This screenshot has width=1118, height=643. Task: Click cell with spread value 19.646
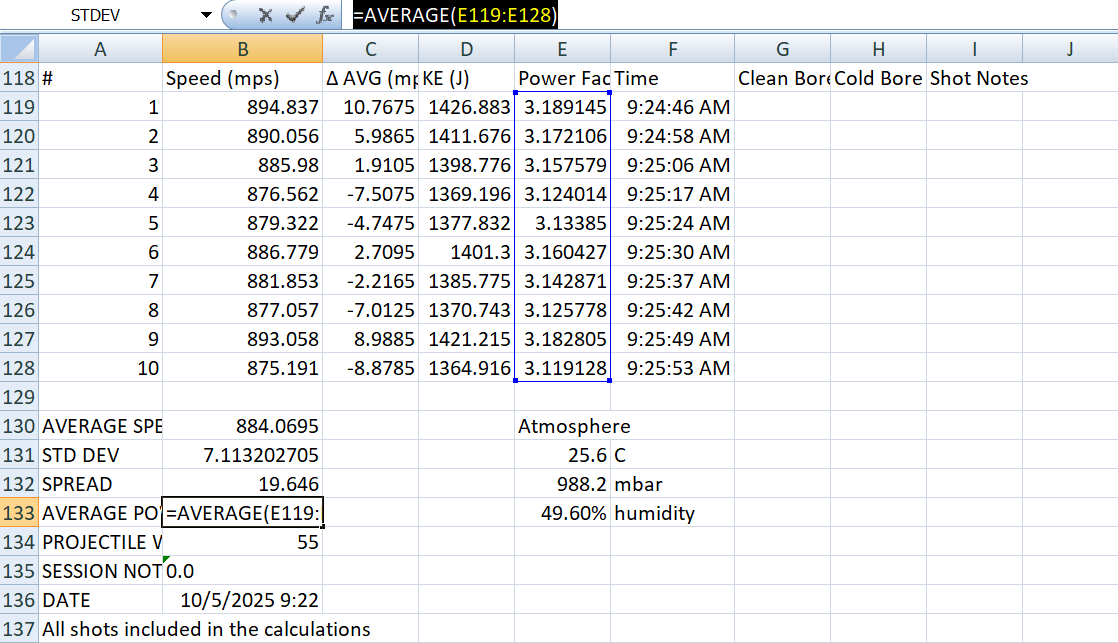pos(242,485)
